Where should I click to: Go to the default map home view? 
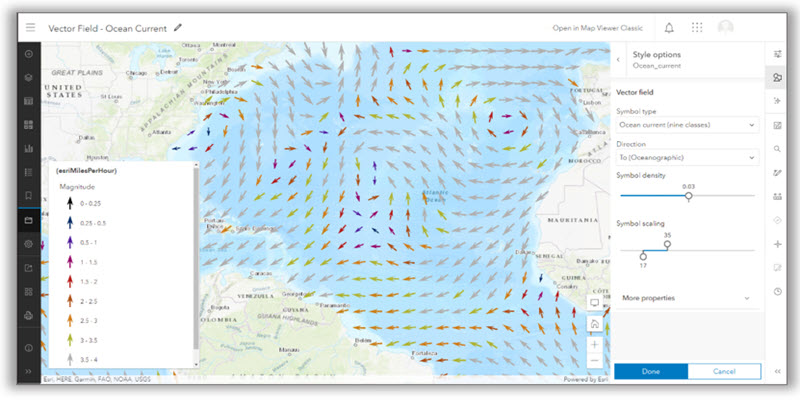(x=594, y=323)
